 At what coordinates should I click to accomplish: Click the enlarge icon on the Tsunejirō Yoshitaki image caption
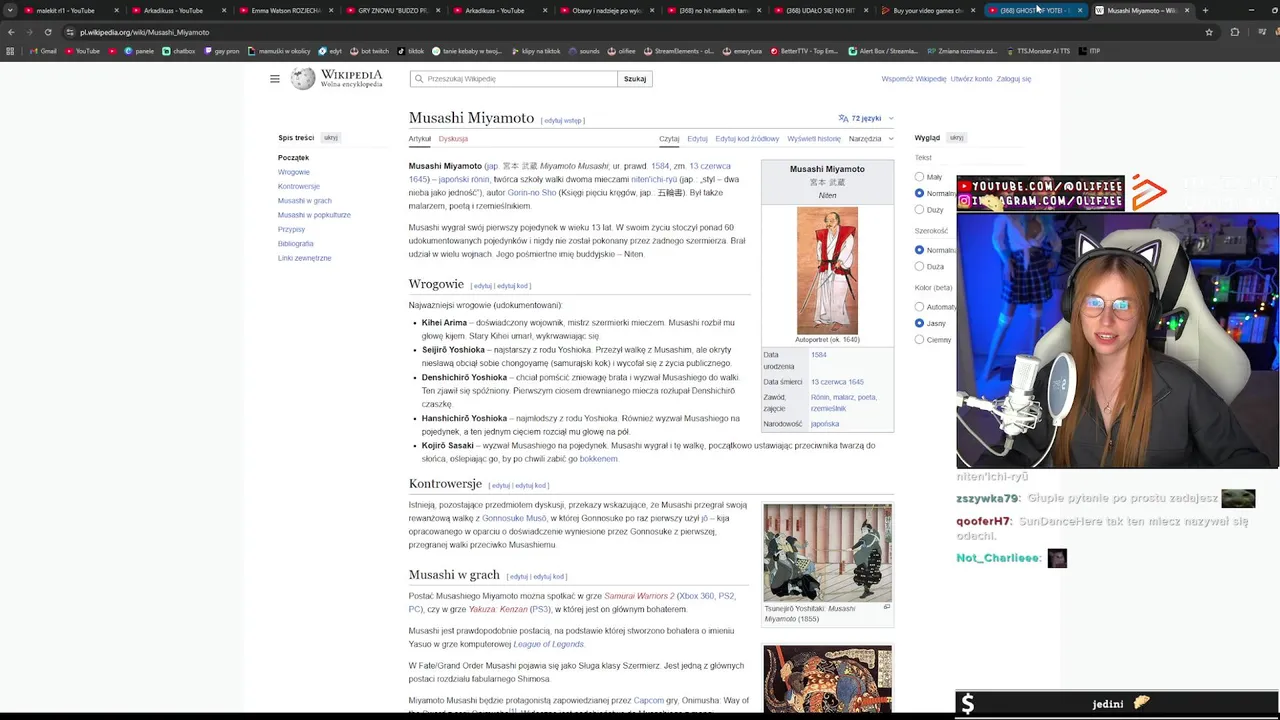click(887, 607)
